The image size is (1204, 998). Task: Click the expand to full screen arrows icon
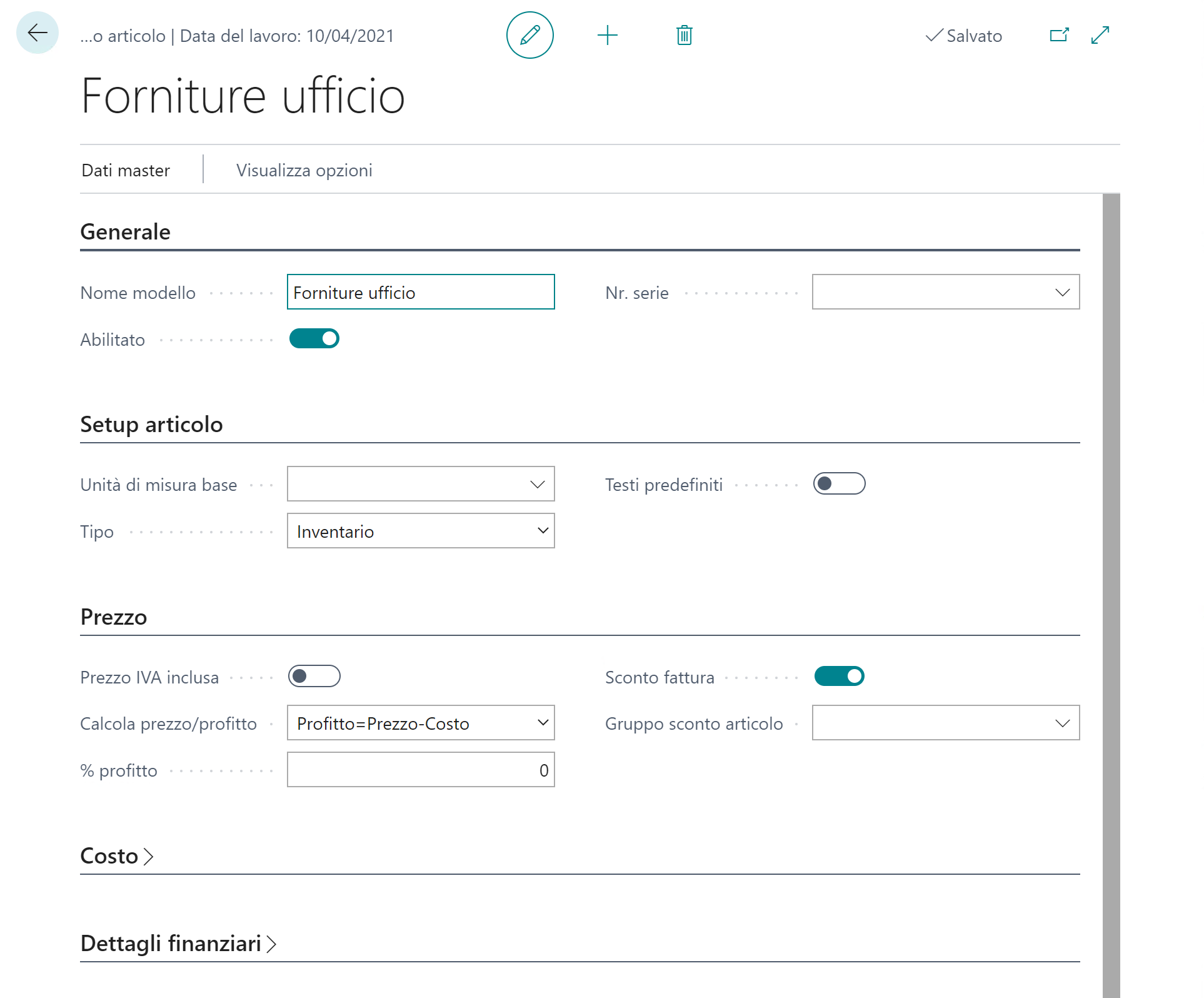pyautogui.click(x=1100, y=35)
